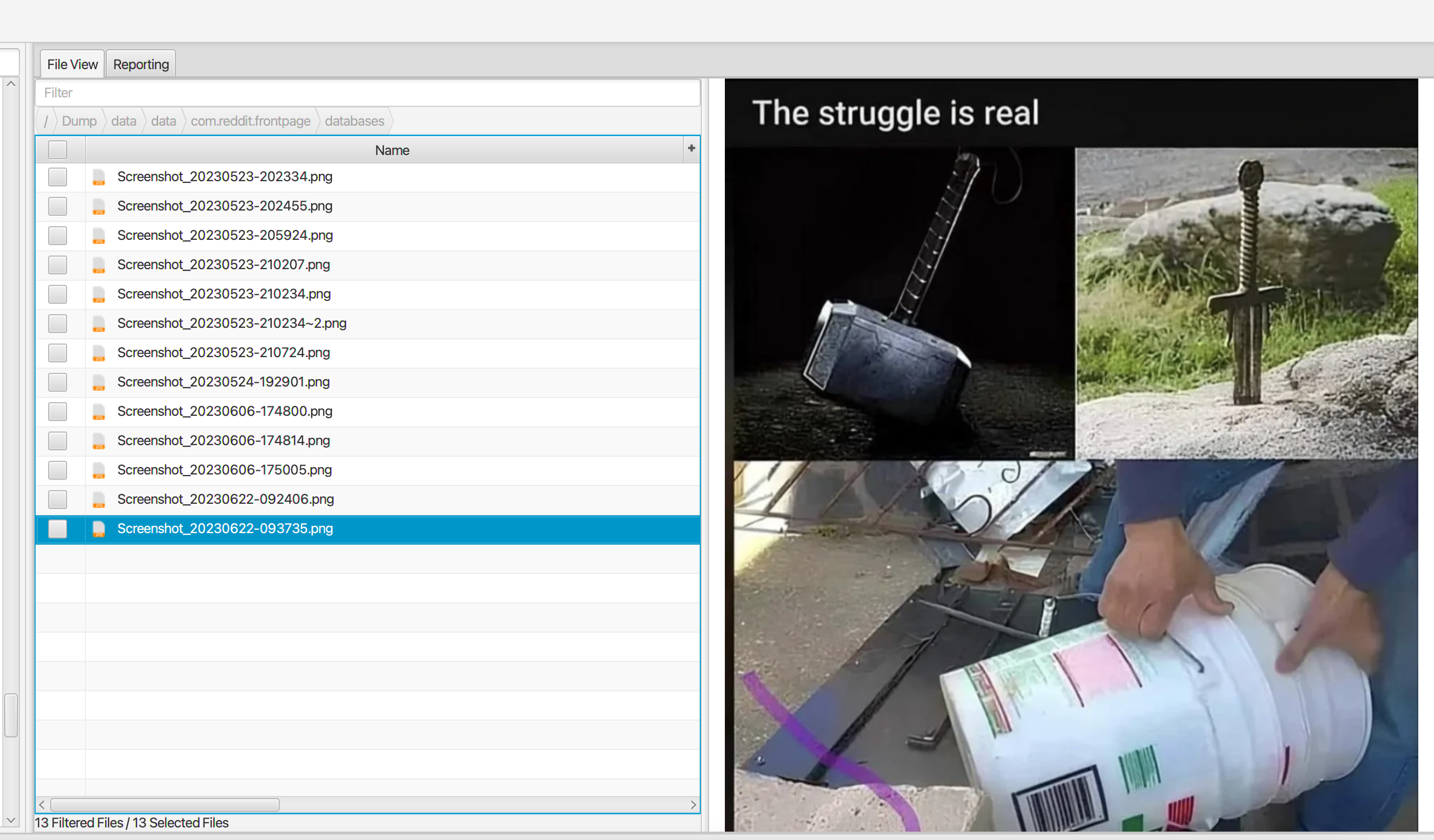Check the box for Screenshot_20230523-205924.png
1434x840 pixels.
(58, 236)
